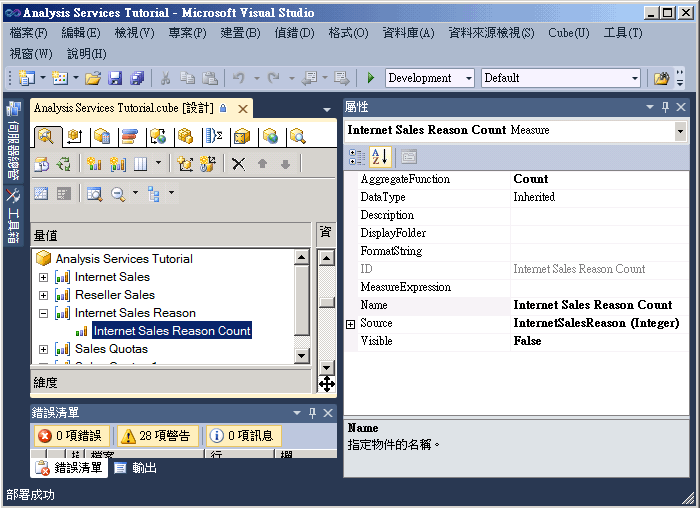Click the Reconnect/refresh green arrows icon

(x=64, y=164)
